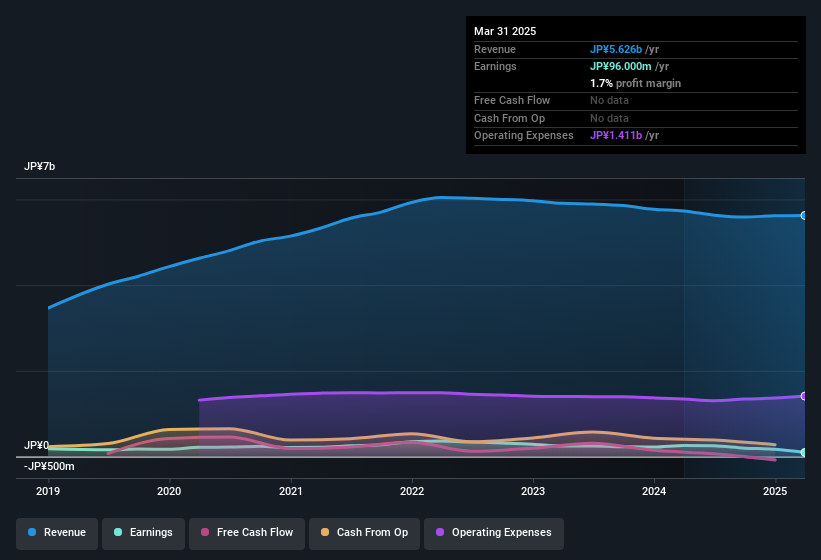Click the 2022 x-axis label
Viewport: 821px width, 560px height.
[x=412, y=491]
